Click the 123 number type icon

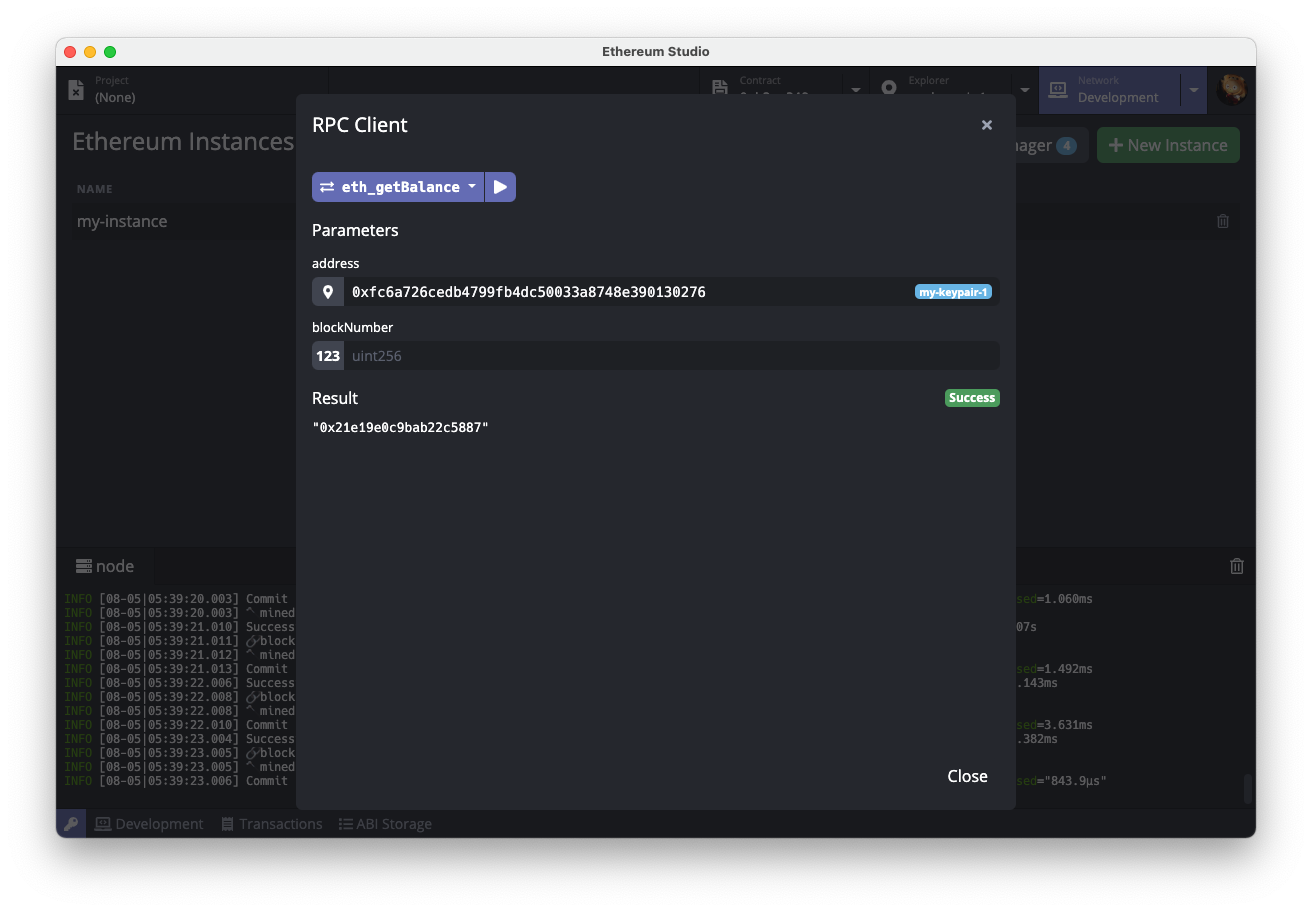click(x=328, y=356)
